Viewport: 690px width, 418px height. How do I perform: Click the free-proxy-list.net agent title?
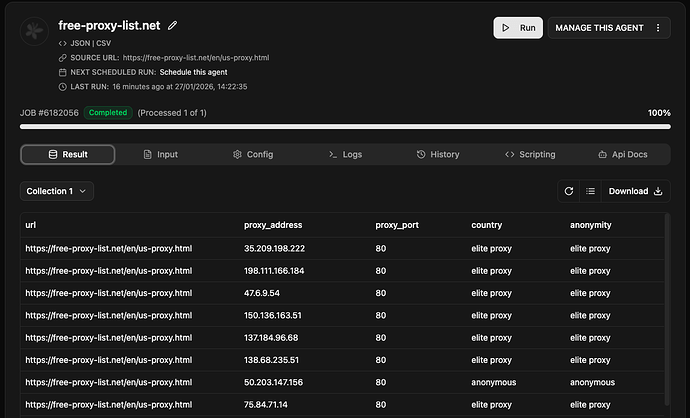[x=109, y=26]
